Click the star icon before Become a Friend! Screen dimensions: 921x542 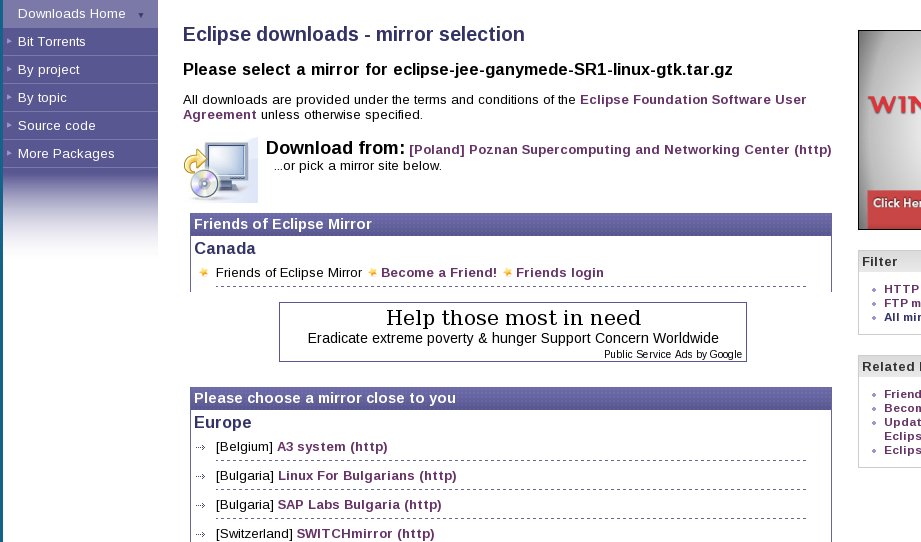[x=372, y=273]
